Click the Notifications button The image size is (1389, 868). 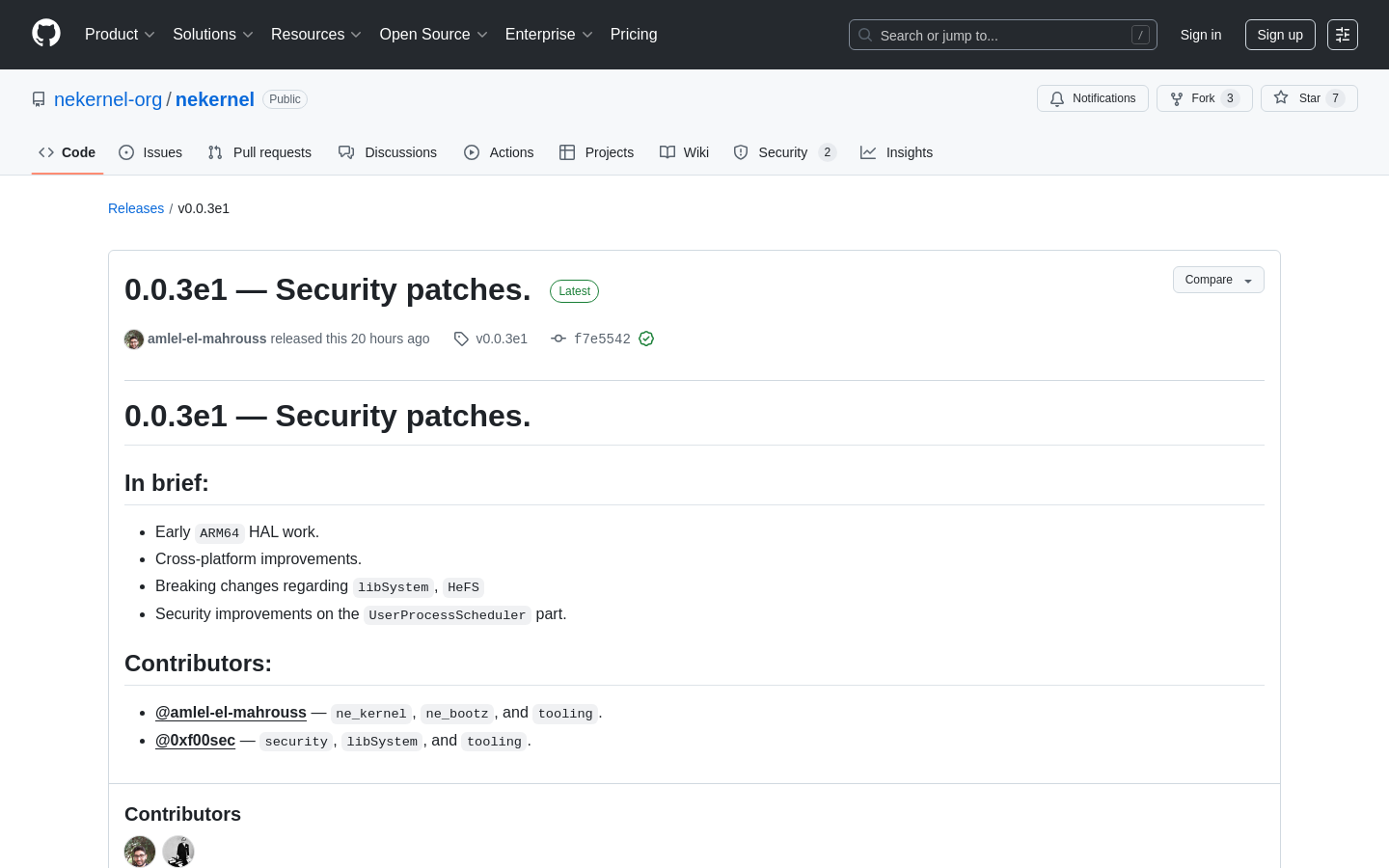[x=1093, y=98]
